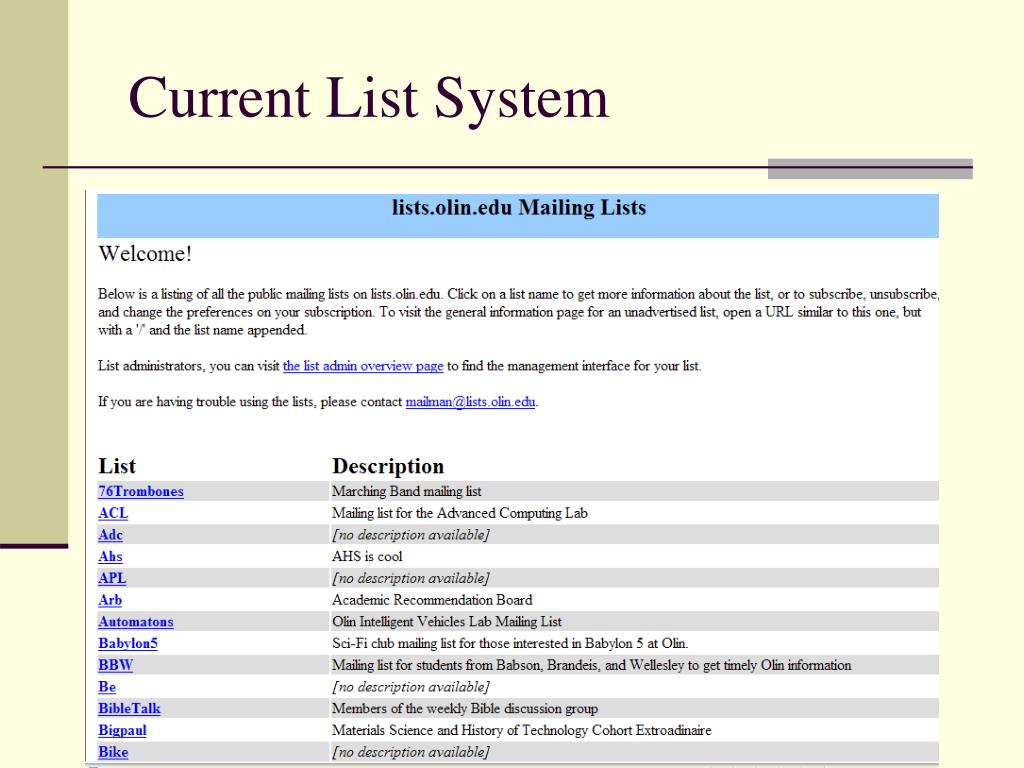Click the 'lists.olin.edu Mailing Lists' header
The width and height of the screenshot is (1024, 768).
coord(519,208)
